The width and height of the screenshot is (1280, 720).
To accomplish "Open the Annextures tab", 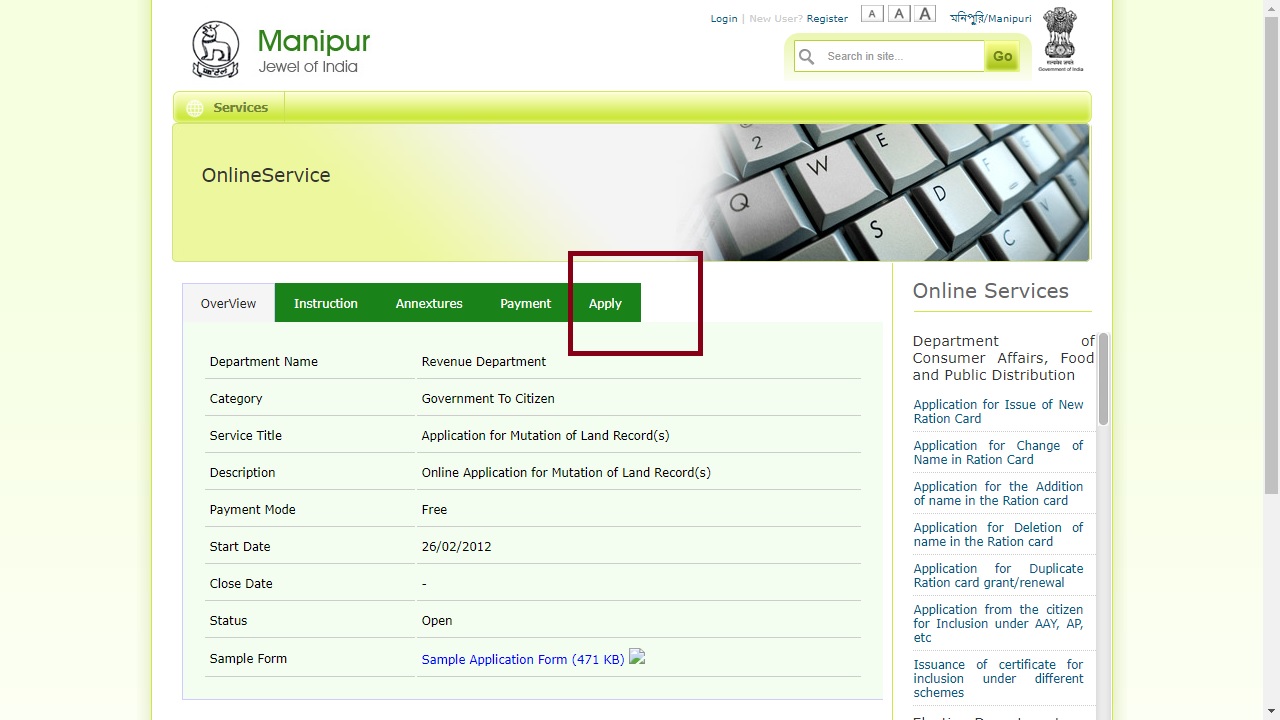I will [429, 303].
